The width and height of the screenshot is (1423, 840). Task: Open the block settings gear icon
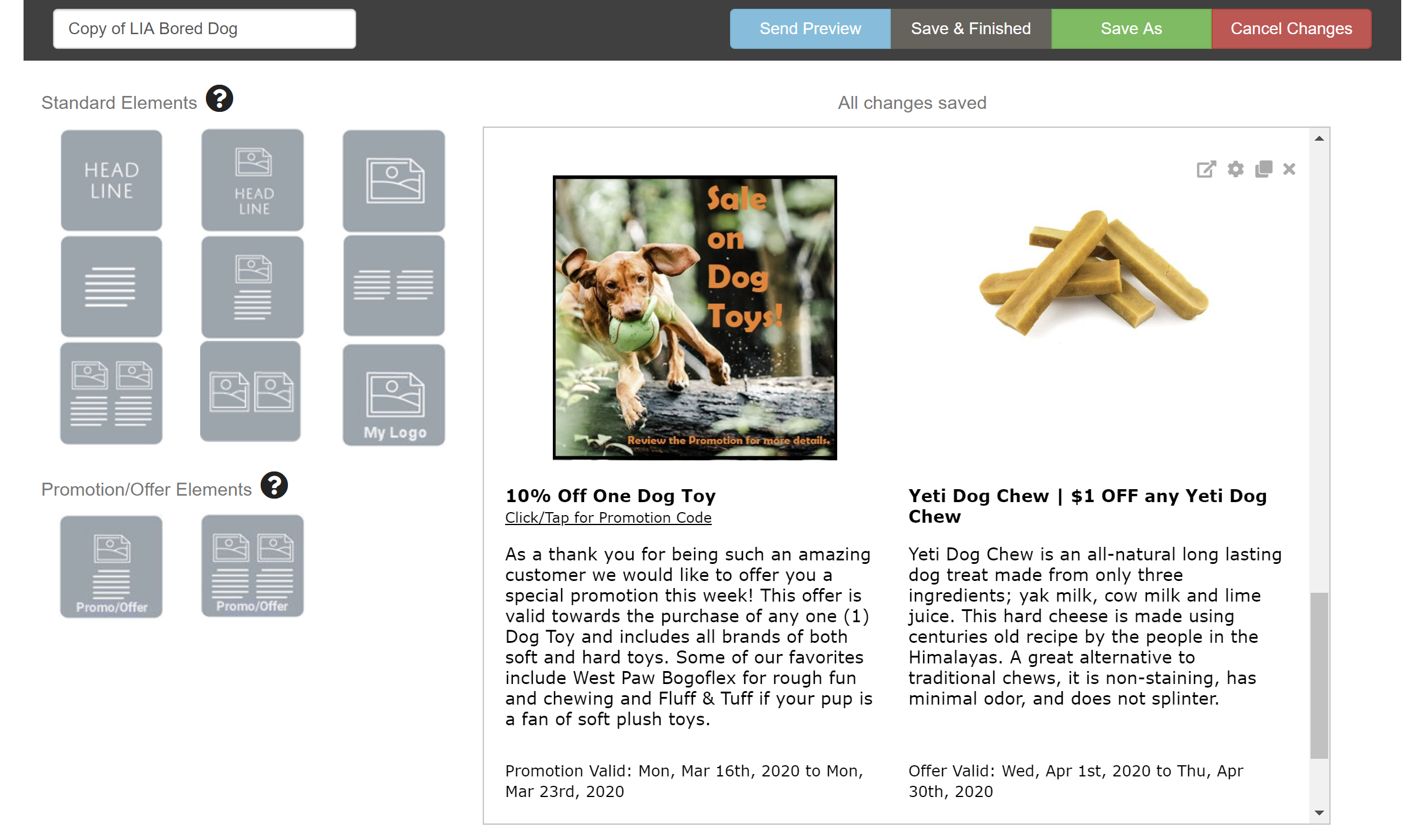pyautogui.click(x=1235, y=170)
